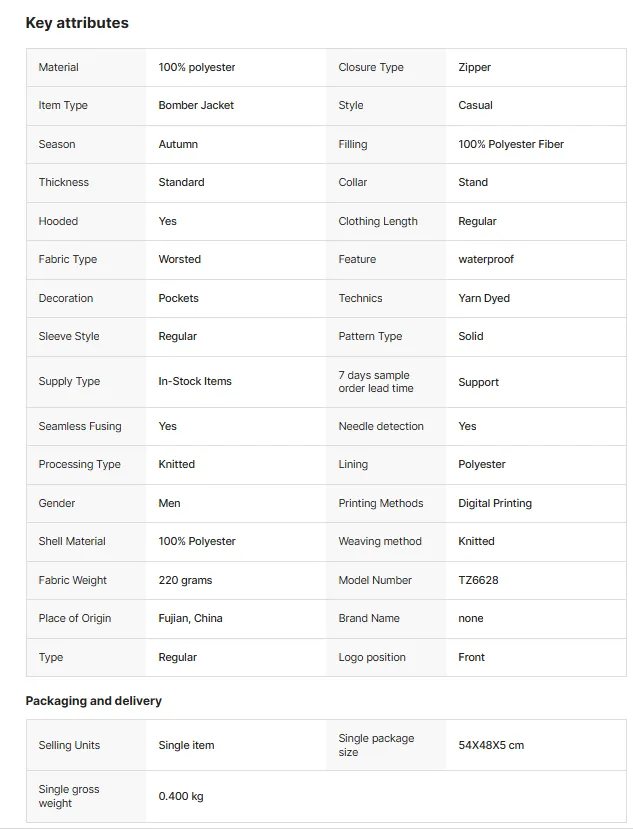This screenshot has width=633, height=829.
Task: Select the Zipper closure value
Action: [x=474, y=67]
